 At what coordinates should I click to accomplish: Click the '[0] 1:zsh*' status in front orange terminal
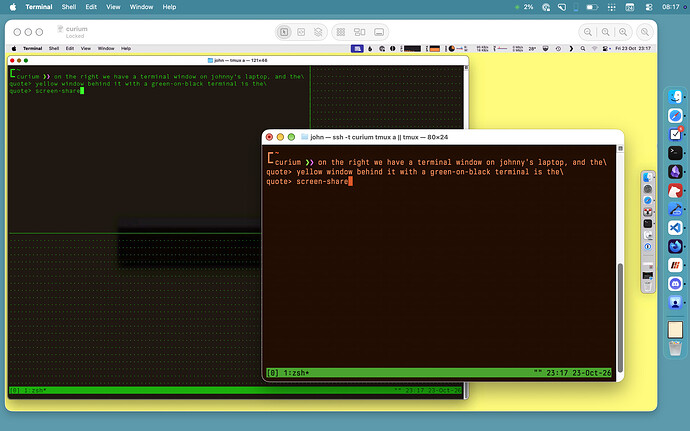click(x=288, y=373)
